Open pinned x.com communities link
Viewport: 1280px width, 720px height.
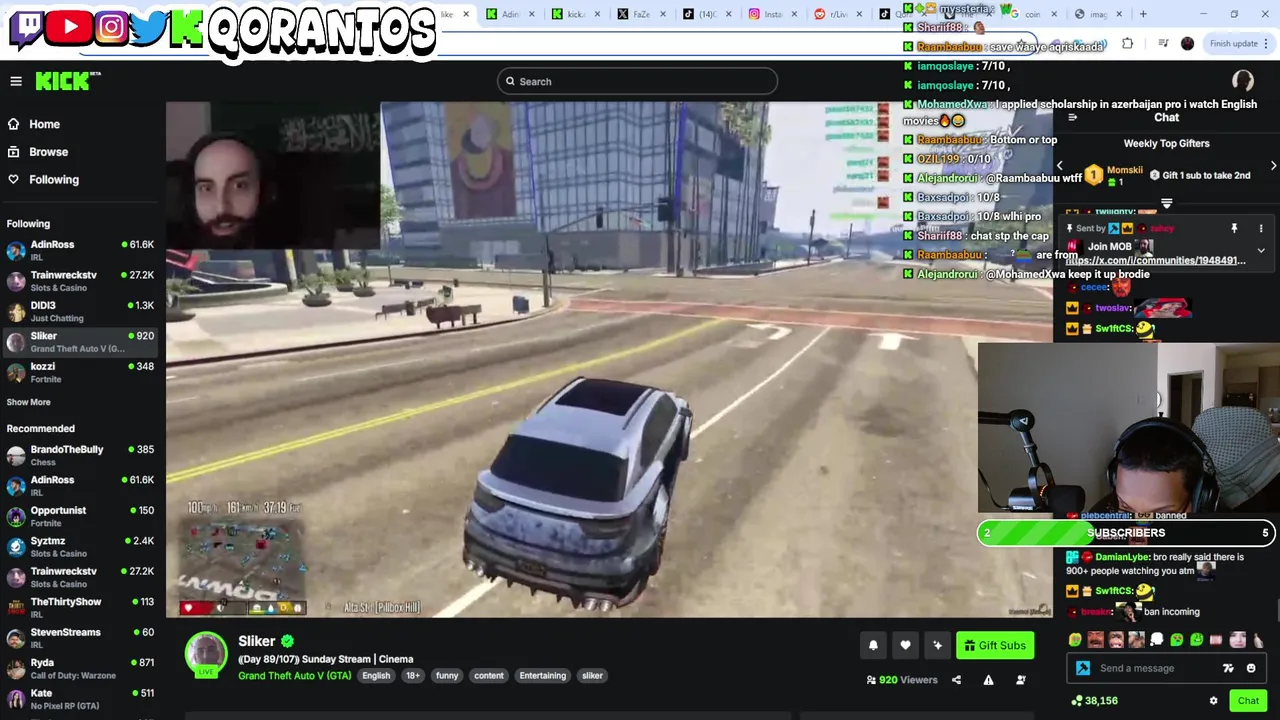point(1155,261)
